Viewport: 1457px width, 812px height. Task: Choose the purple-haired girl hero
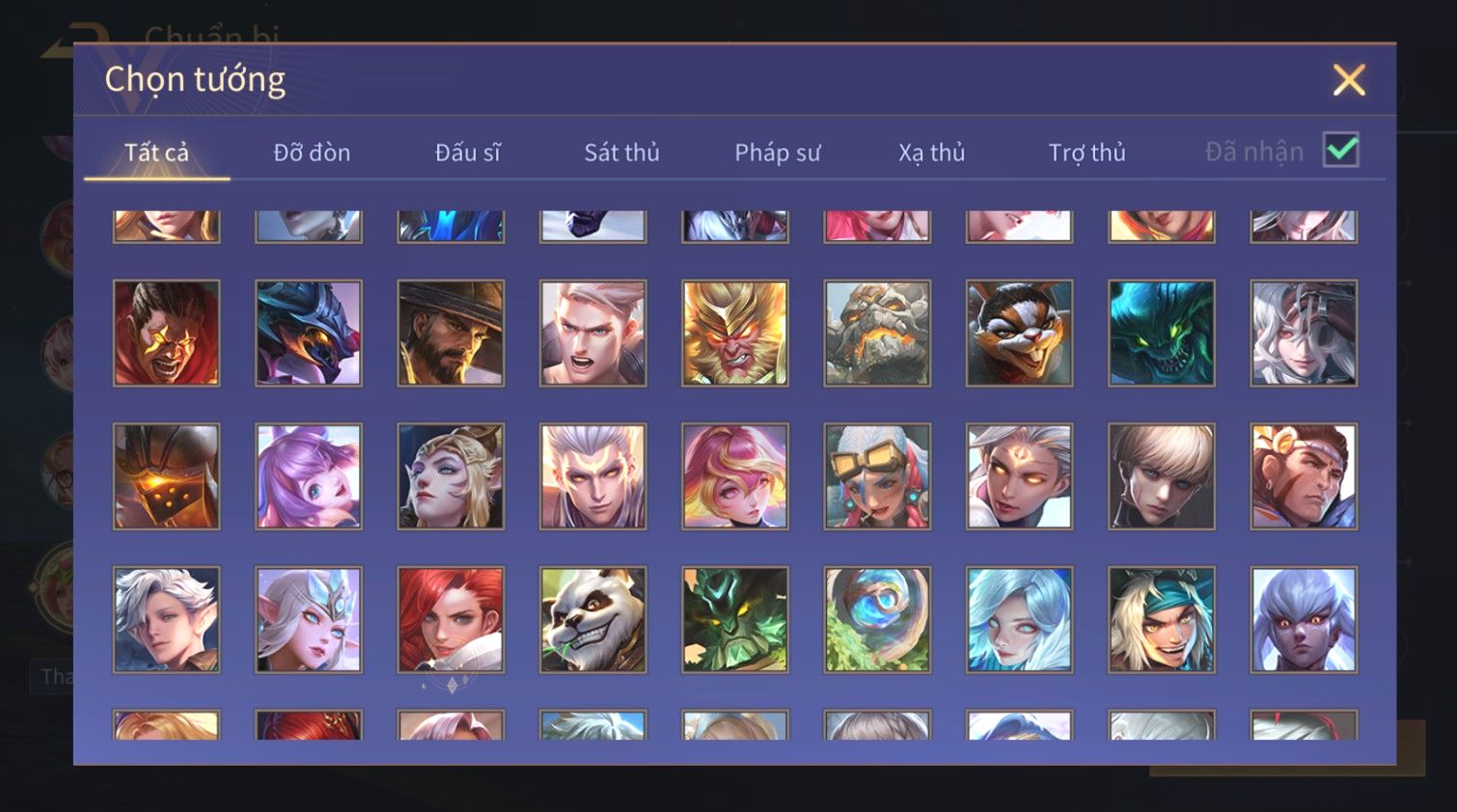(309, 476)
